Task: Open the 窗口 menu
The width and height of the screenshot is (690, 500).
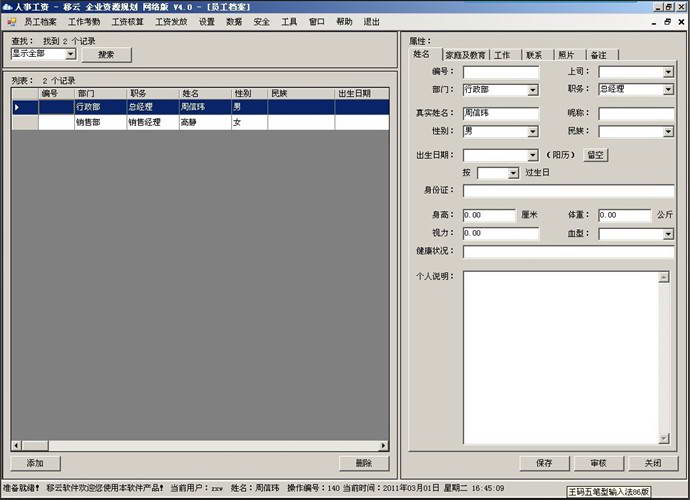Action: (x=316, y=22)
